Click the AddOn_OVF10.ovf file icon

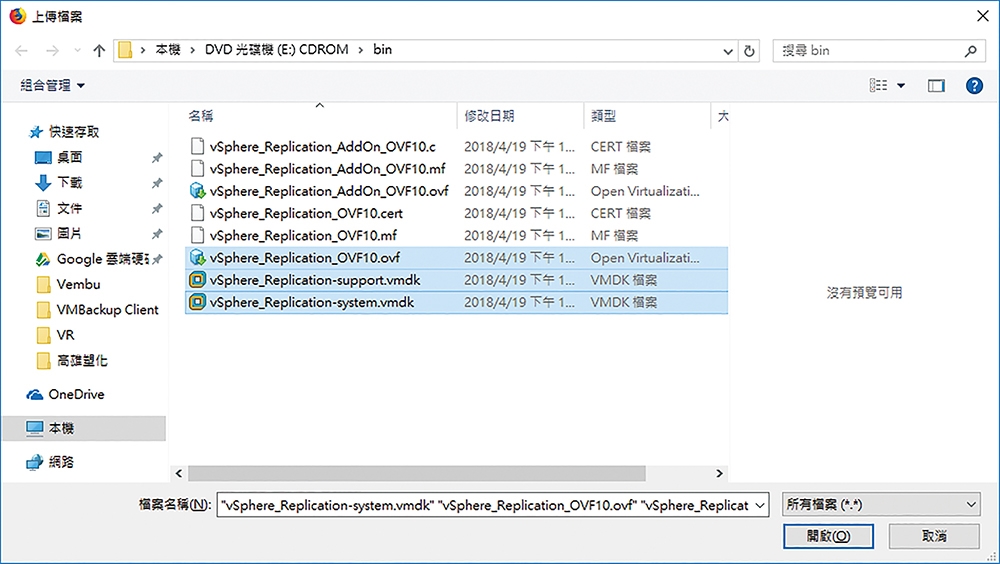[x=198, y=191]
